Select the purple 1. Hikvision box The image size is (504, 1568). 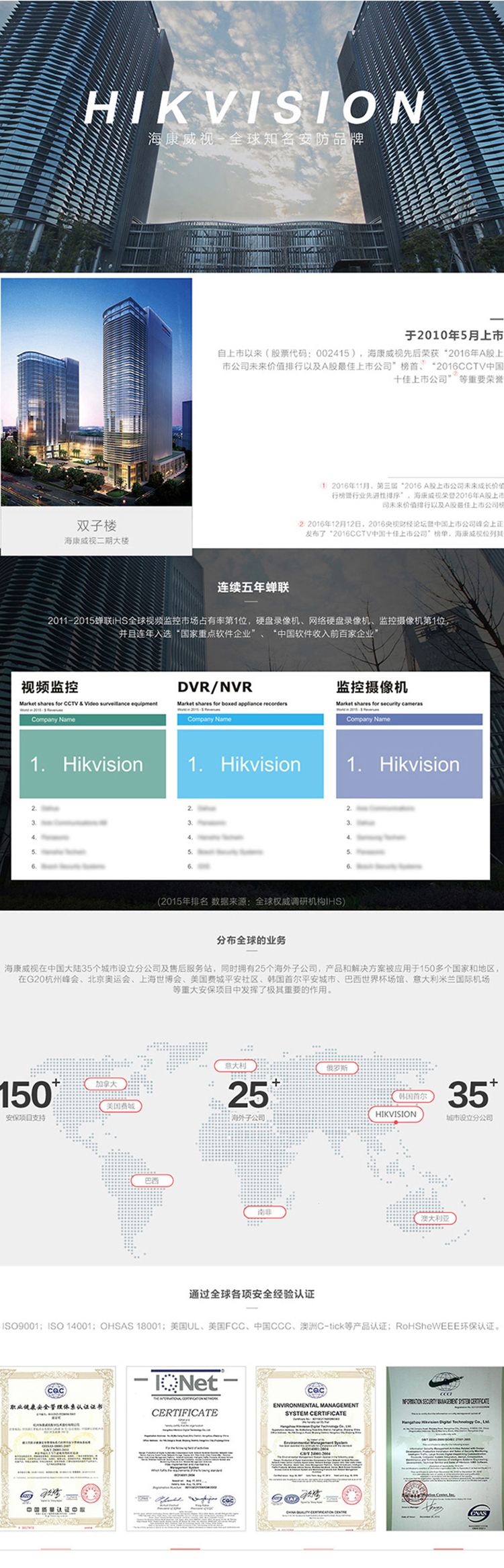tap(409, 764)
